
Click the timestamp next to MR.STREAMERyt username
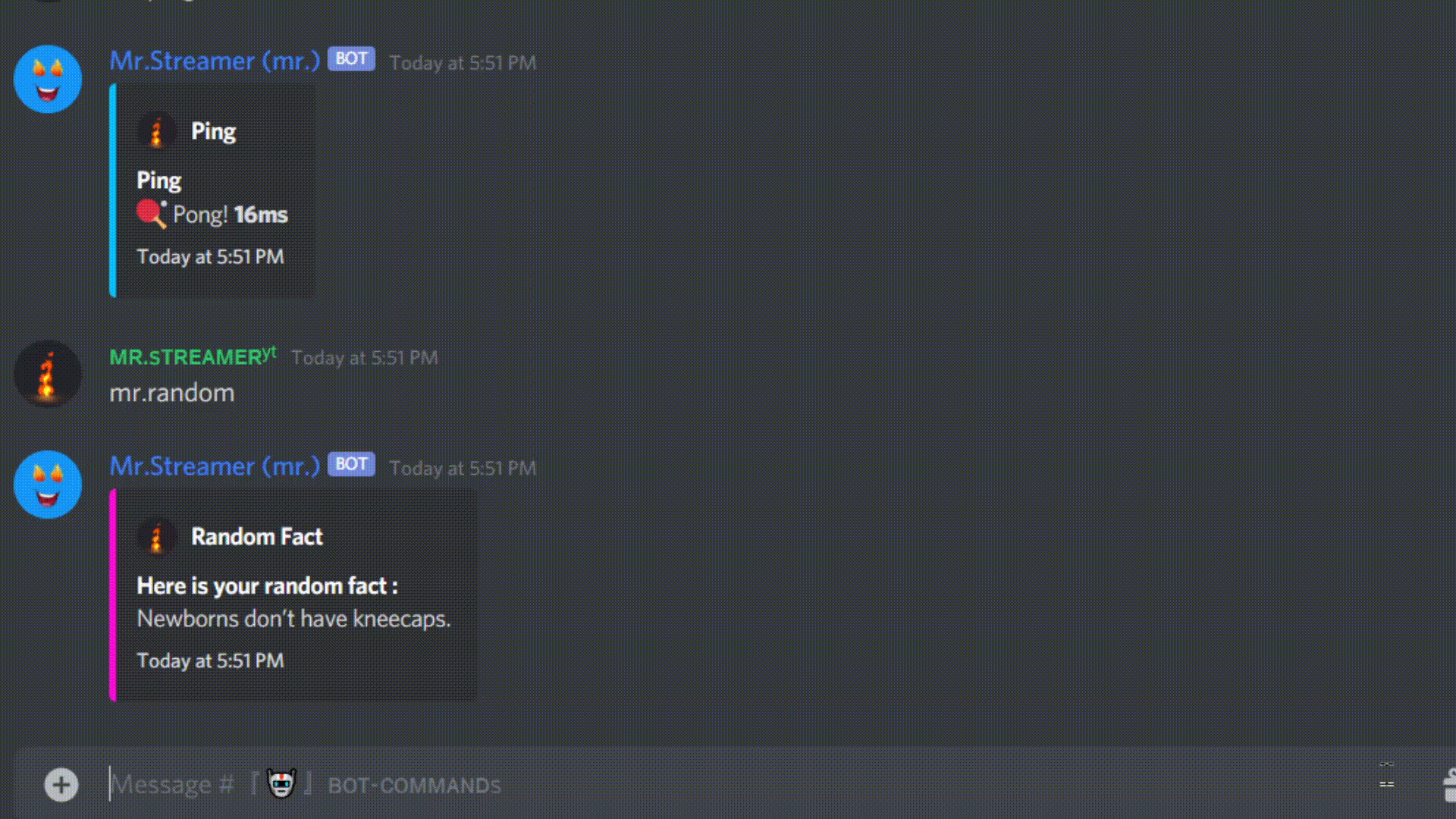pyautogui.click(x=365, y=358)
